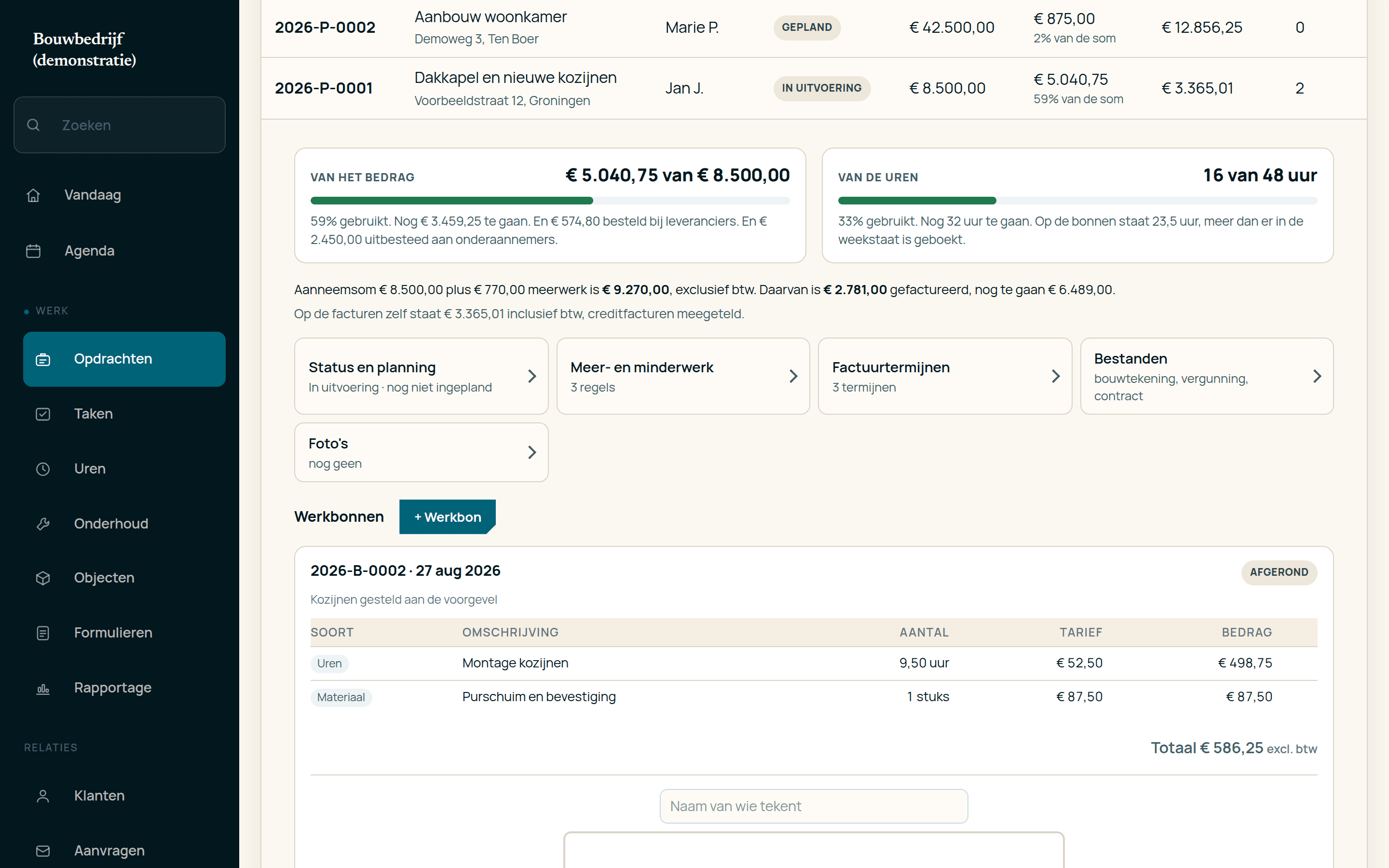Click Aanbouw woonkamer project title
The height and width of the screenshot is (868, 1389).
[491, 17]
